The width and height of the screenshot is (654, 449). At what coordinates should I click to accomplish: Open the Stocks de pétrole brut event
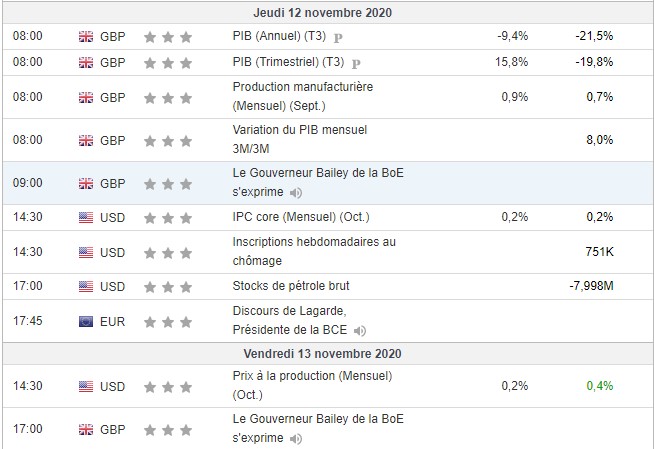[x=290, y=286]
